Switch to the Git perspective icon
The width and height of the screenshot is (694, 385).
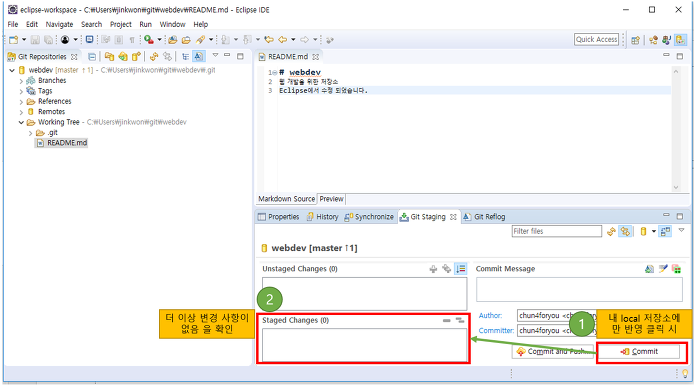[681, 40]
